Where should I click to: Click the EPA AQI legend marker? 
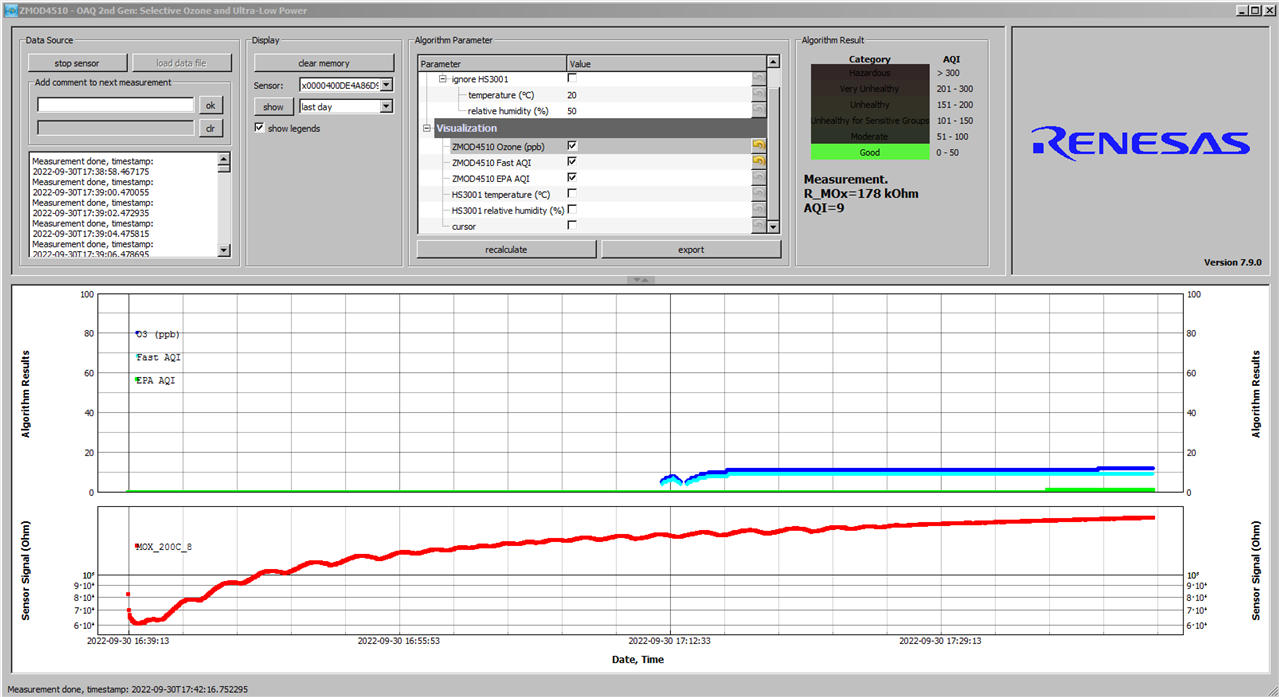(138, 380)
